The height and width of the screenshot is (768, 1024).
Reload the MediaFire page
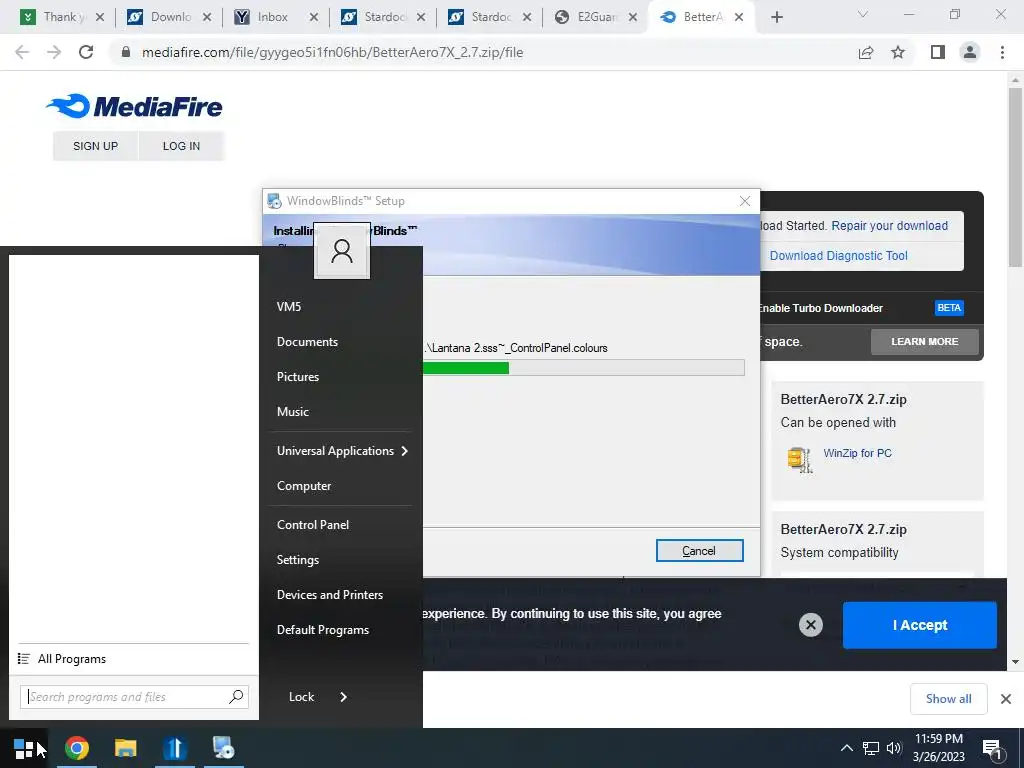(x=86, y=52)
